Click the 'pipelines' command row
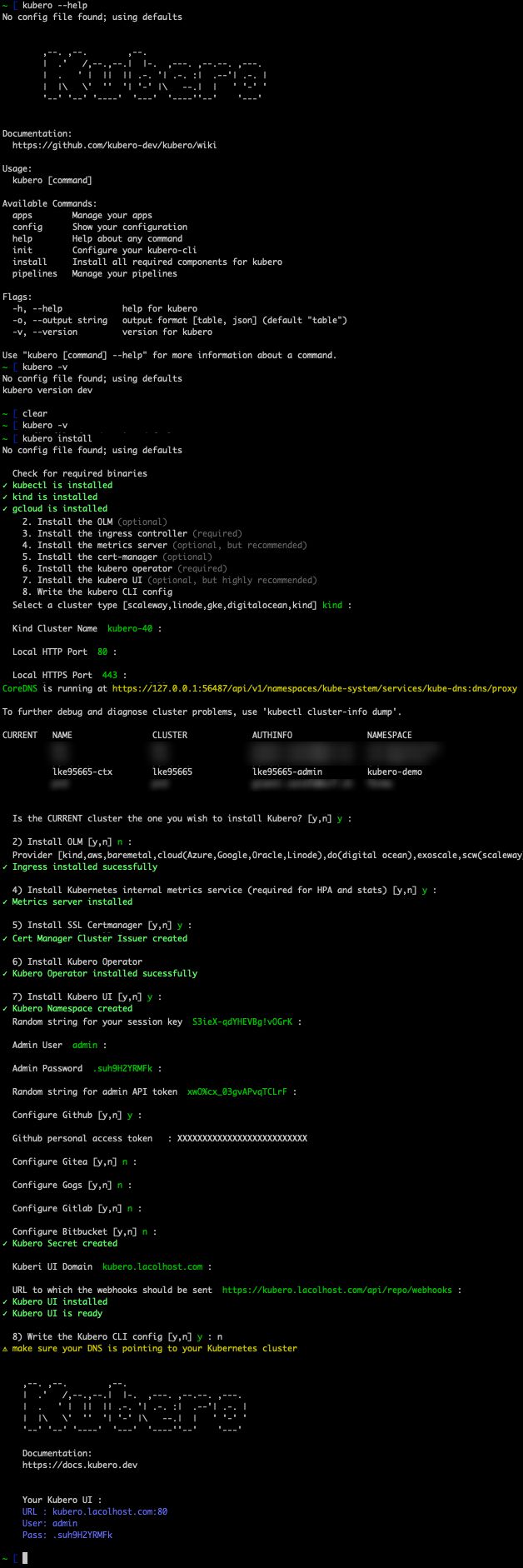 point(95,273)
